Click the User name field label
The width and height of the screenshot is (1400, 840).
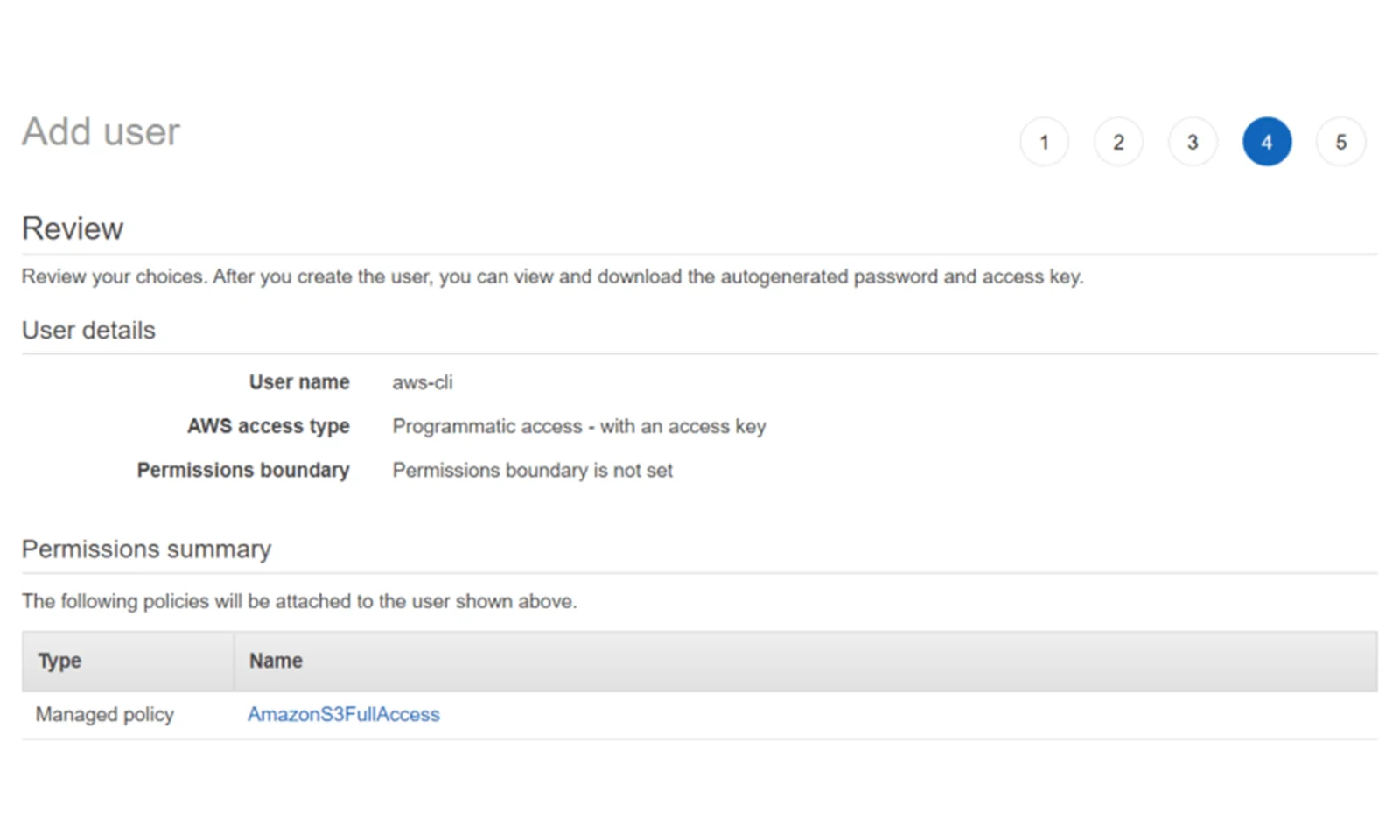click(298, 382)
